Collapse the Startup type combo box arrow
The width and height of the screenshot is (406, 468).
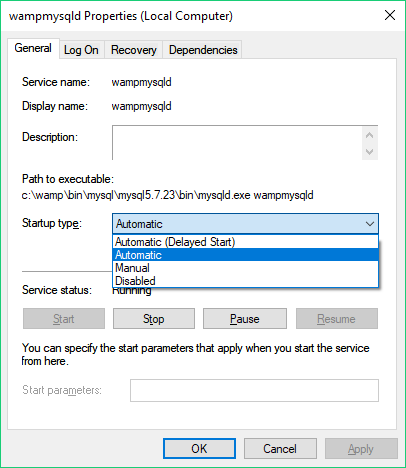[370, 224]
